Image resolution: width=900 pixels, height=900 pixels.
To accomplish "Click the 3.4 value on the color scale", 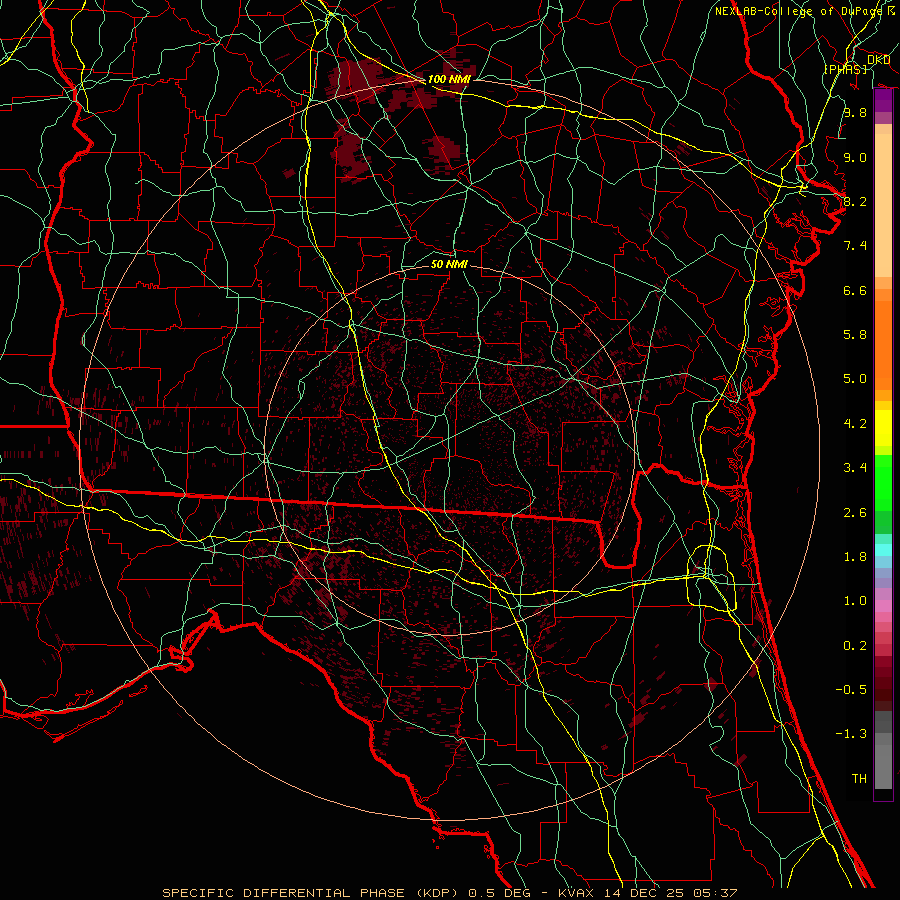I will click(854, 468).
